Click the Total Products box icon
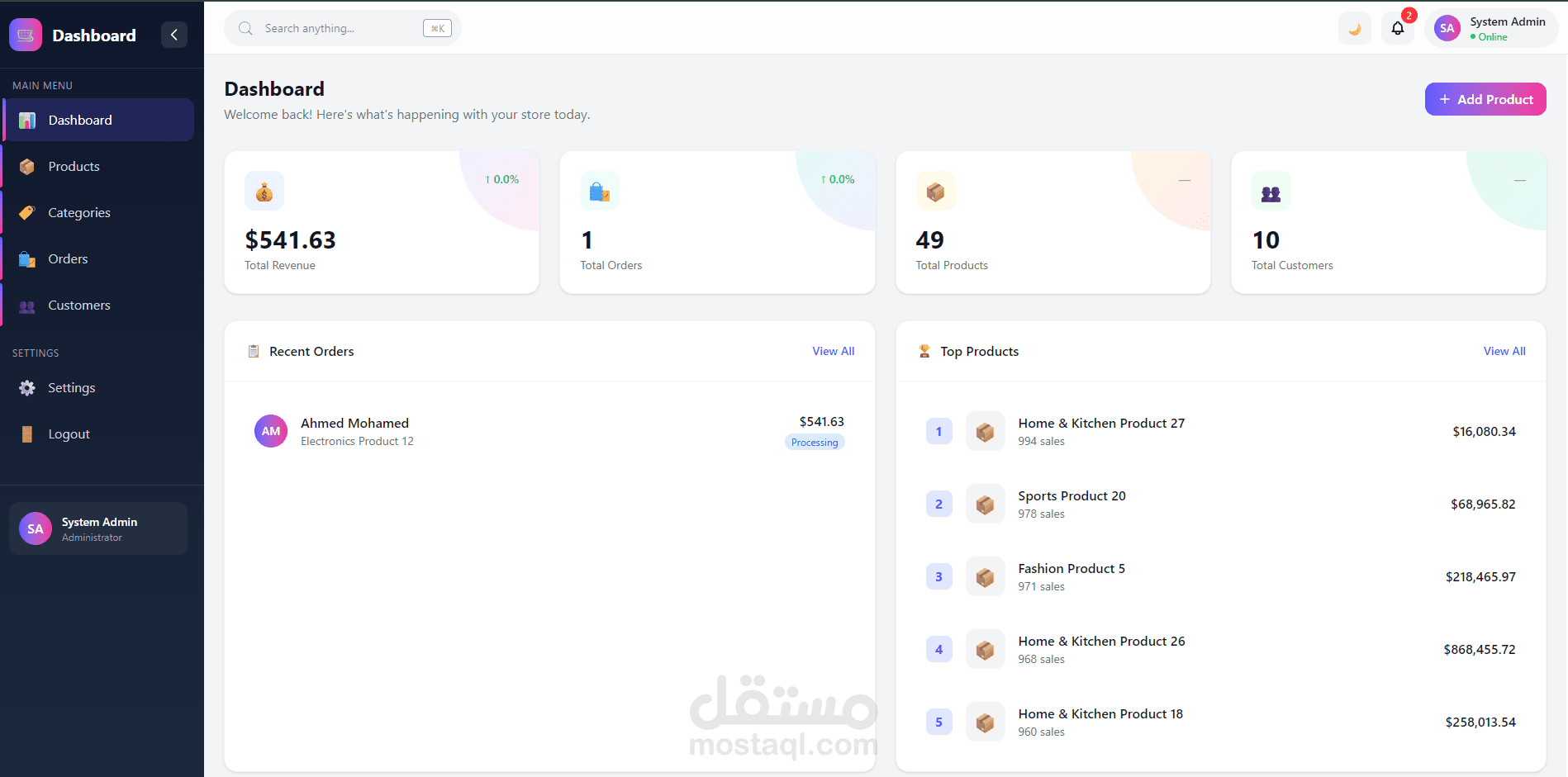The height and width of the screenshot is (777, 1568). tap(936, 192)
